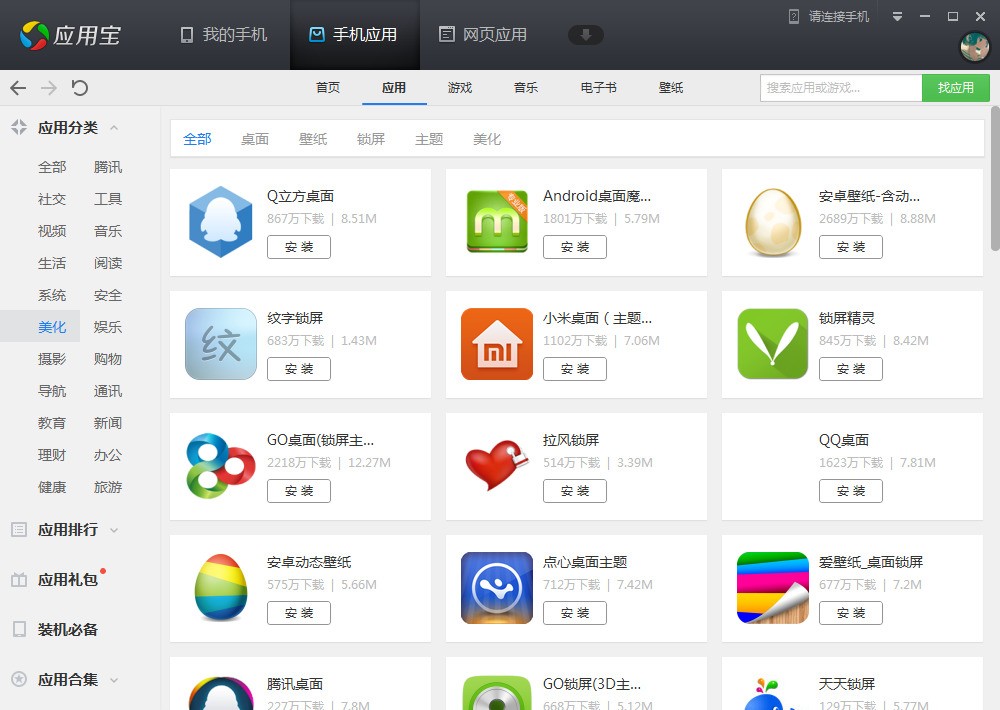Click 应用合集 star icon
Image resolution: width=1000 pixels, height=710 pixels.
tap(19, 679)
